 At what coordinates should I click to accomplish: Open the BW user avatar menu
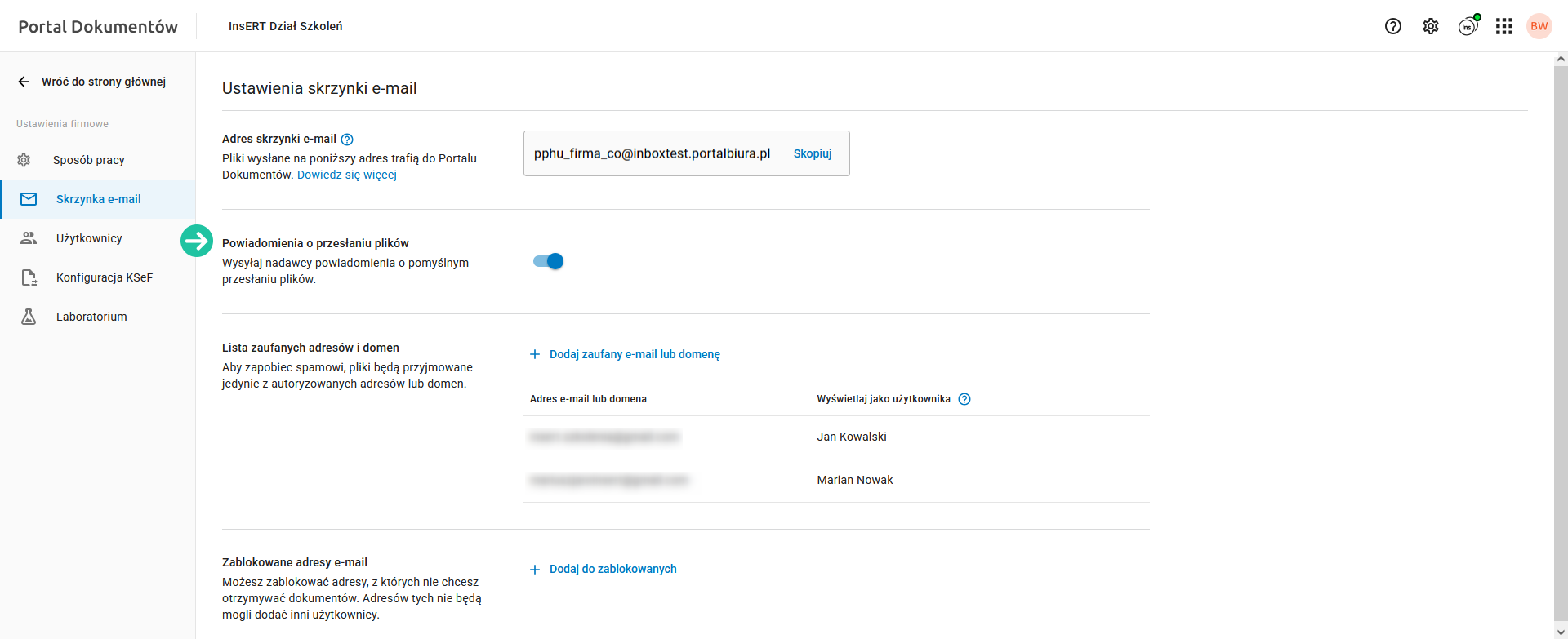[1539, 26]
